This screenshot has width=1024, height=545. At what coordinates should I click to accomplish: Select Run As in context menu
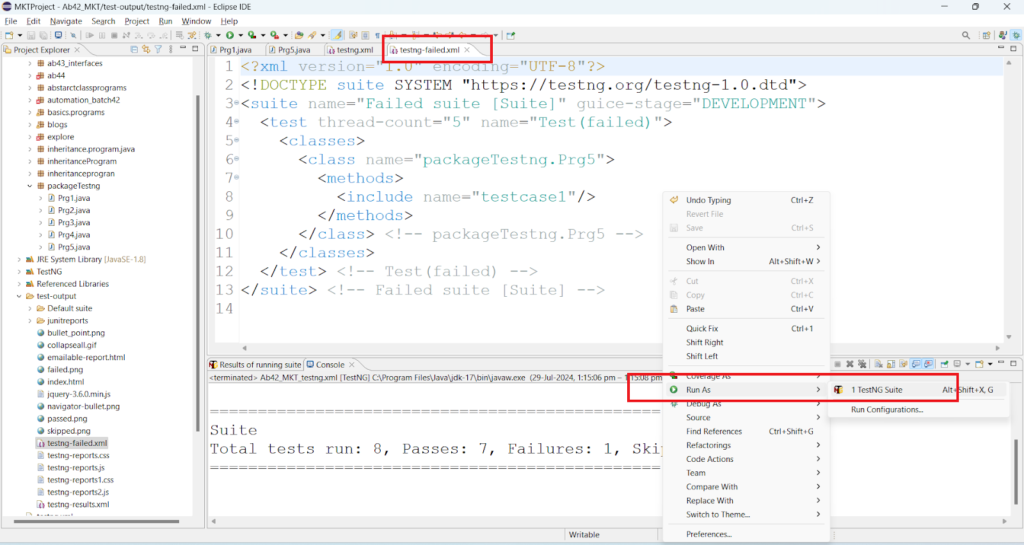click(x=745, y=390)
